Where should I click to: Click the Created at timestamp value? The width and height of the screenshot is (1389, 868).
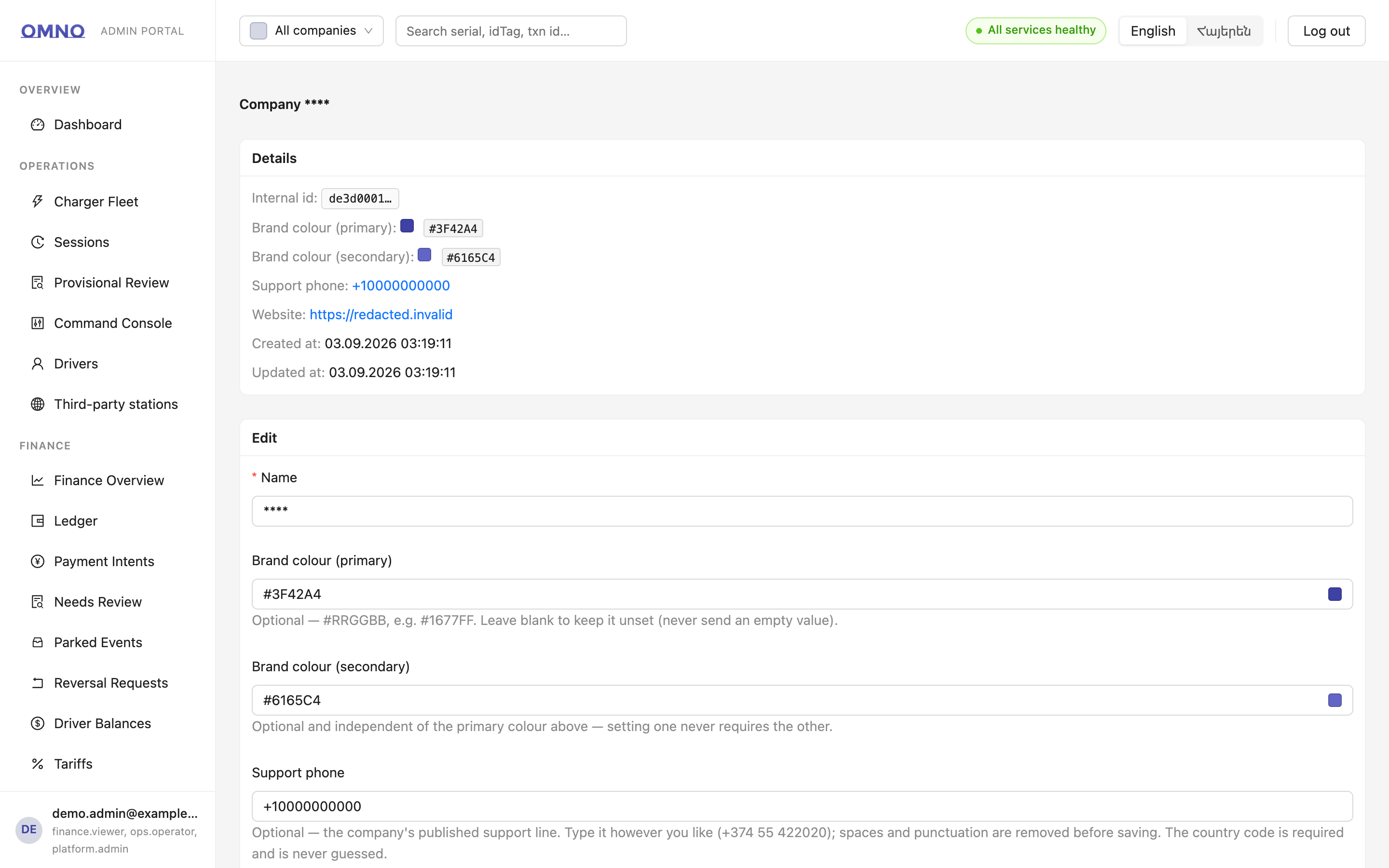click(388, 343)
